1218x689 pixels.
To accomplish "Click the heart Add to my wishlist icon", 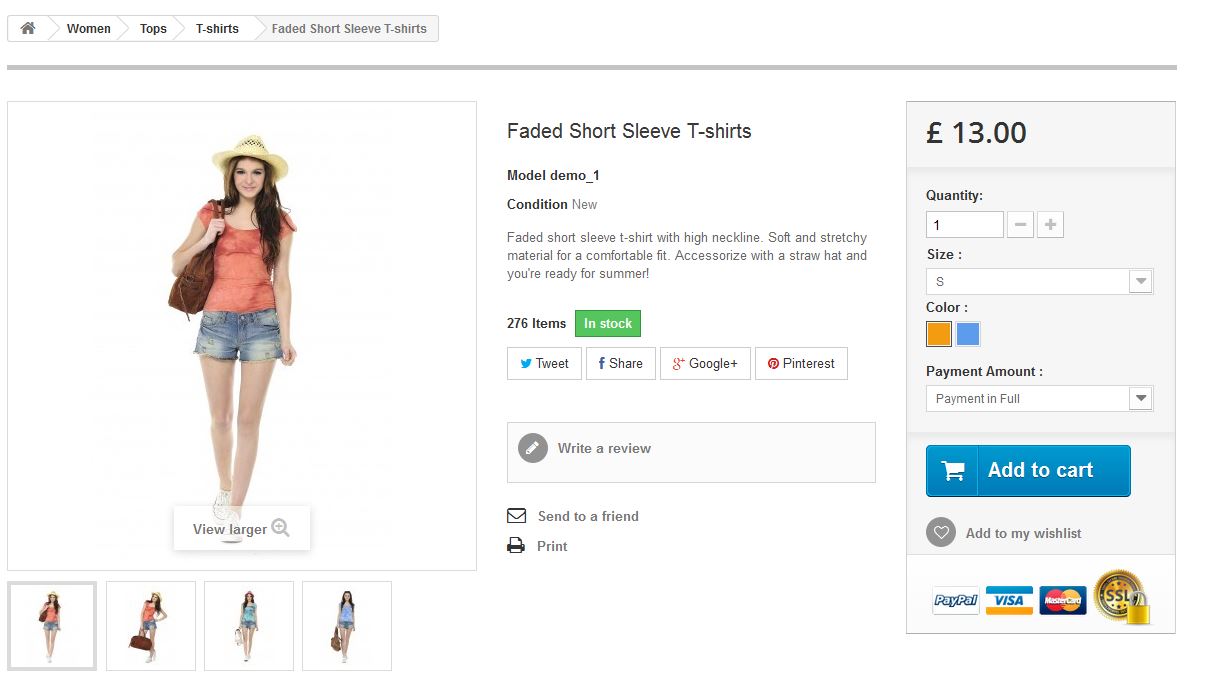I will (x=941, y=532).
